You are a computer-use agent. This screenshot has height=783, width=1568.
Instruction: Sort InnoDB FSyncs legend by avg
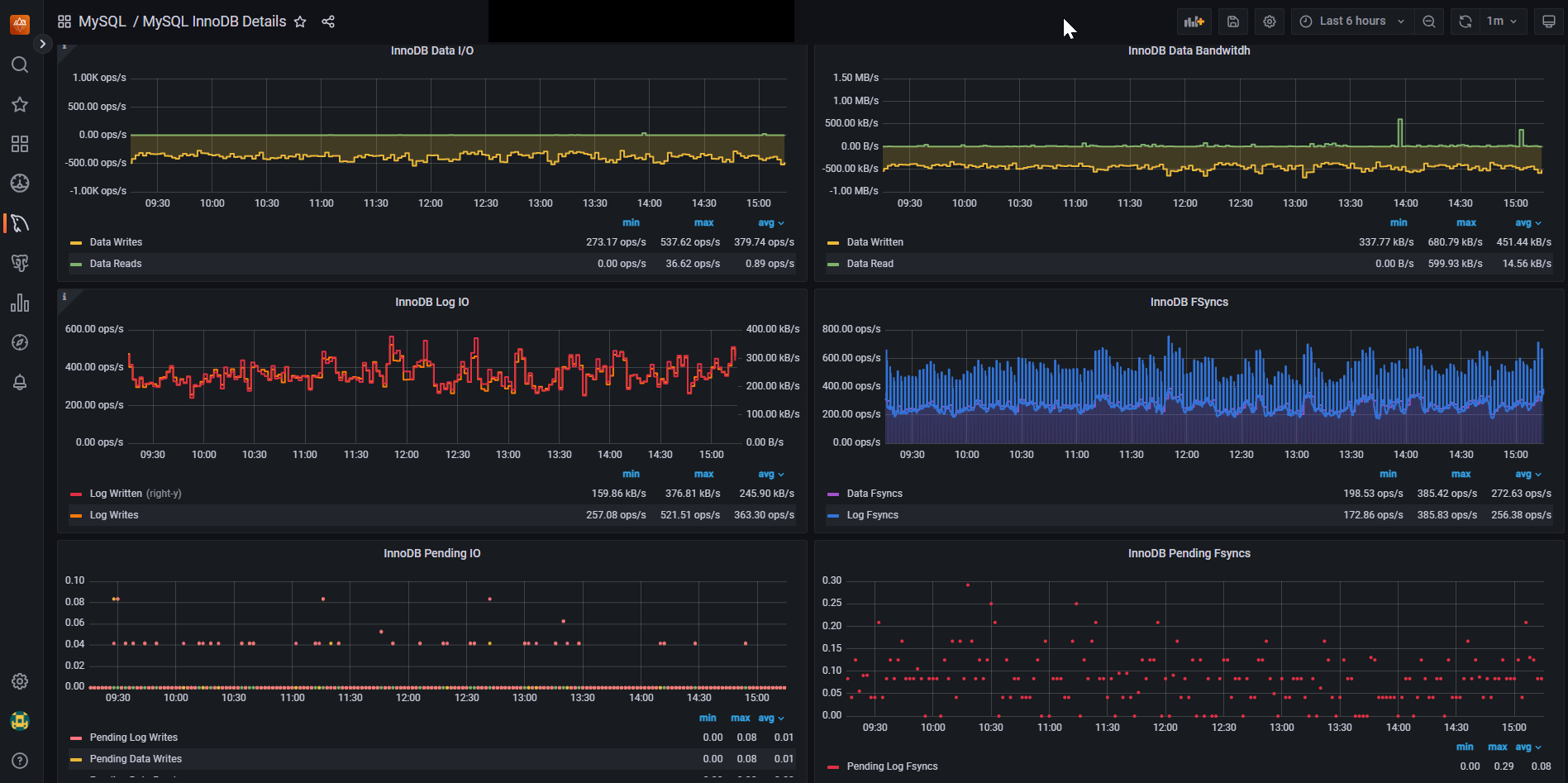1527,474
